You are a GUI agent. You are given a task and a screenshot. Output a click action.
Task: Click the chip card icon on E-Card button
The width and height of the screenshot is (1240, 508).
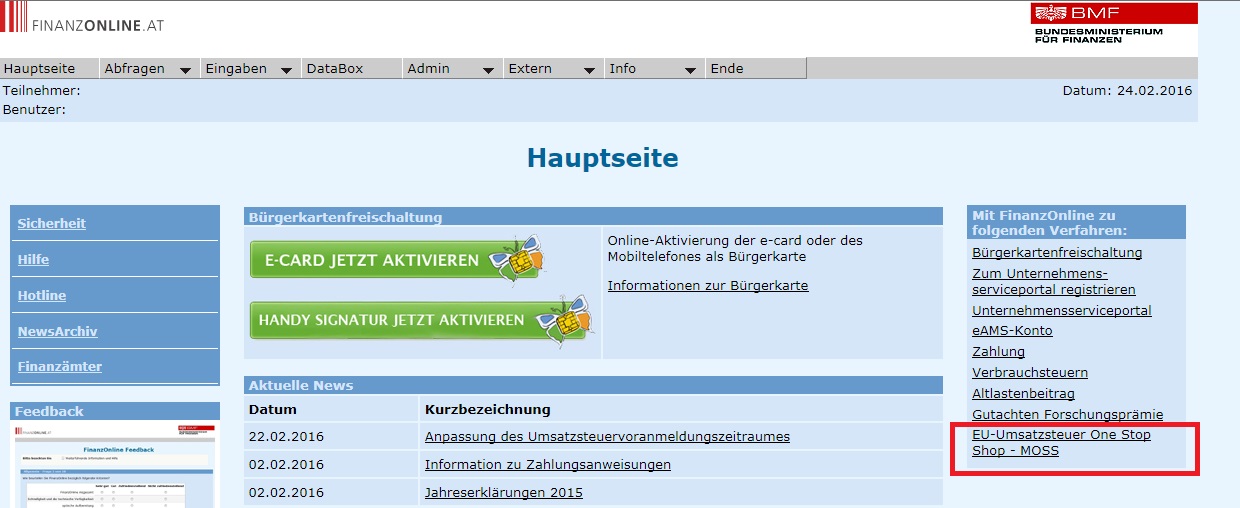[520, 262]
